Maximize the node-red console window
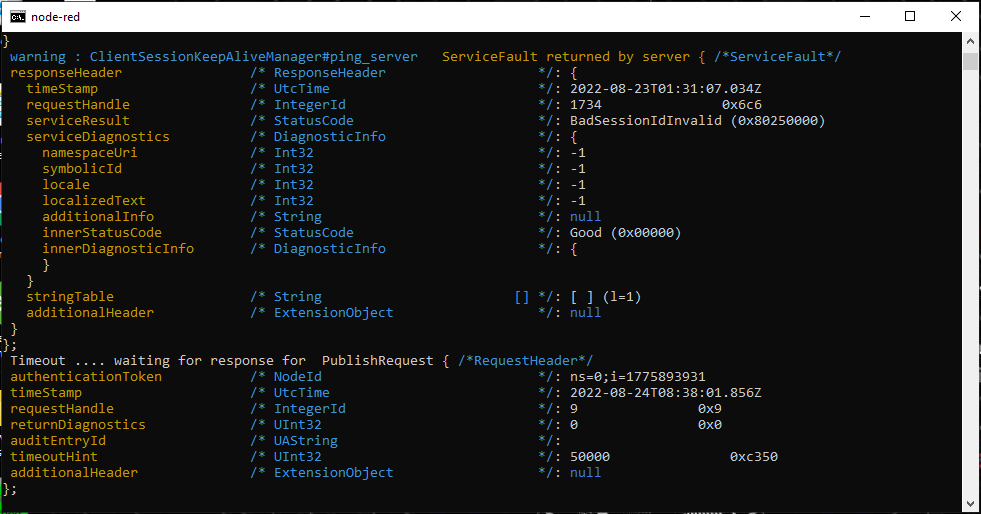The height and width of the screenshot is (514, 981). 910,17
